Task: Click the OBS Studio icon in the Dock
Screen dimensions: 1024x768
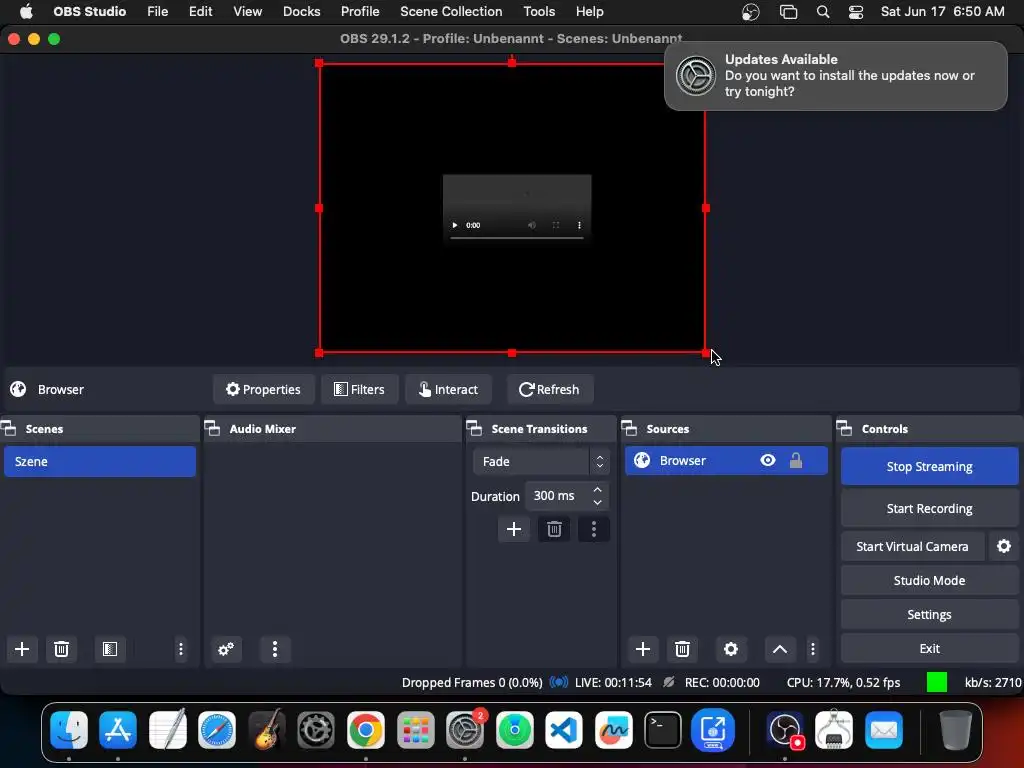Action: pyautogui.click(x=786, y=729)
